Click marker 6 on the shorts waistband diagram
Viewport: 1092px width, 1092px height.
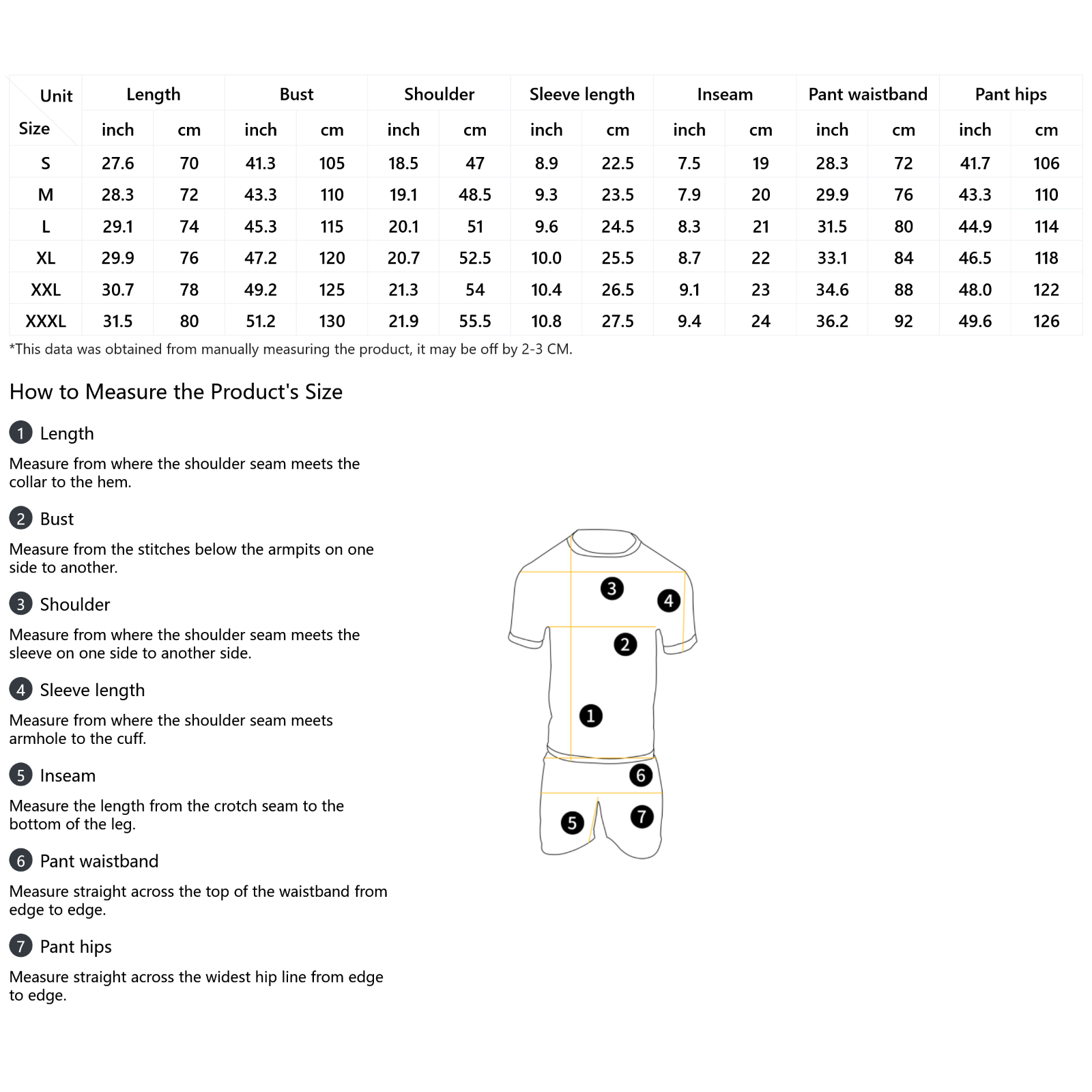point(640,775)
